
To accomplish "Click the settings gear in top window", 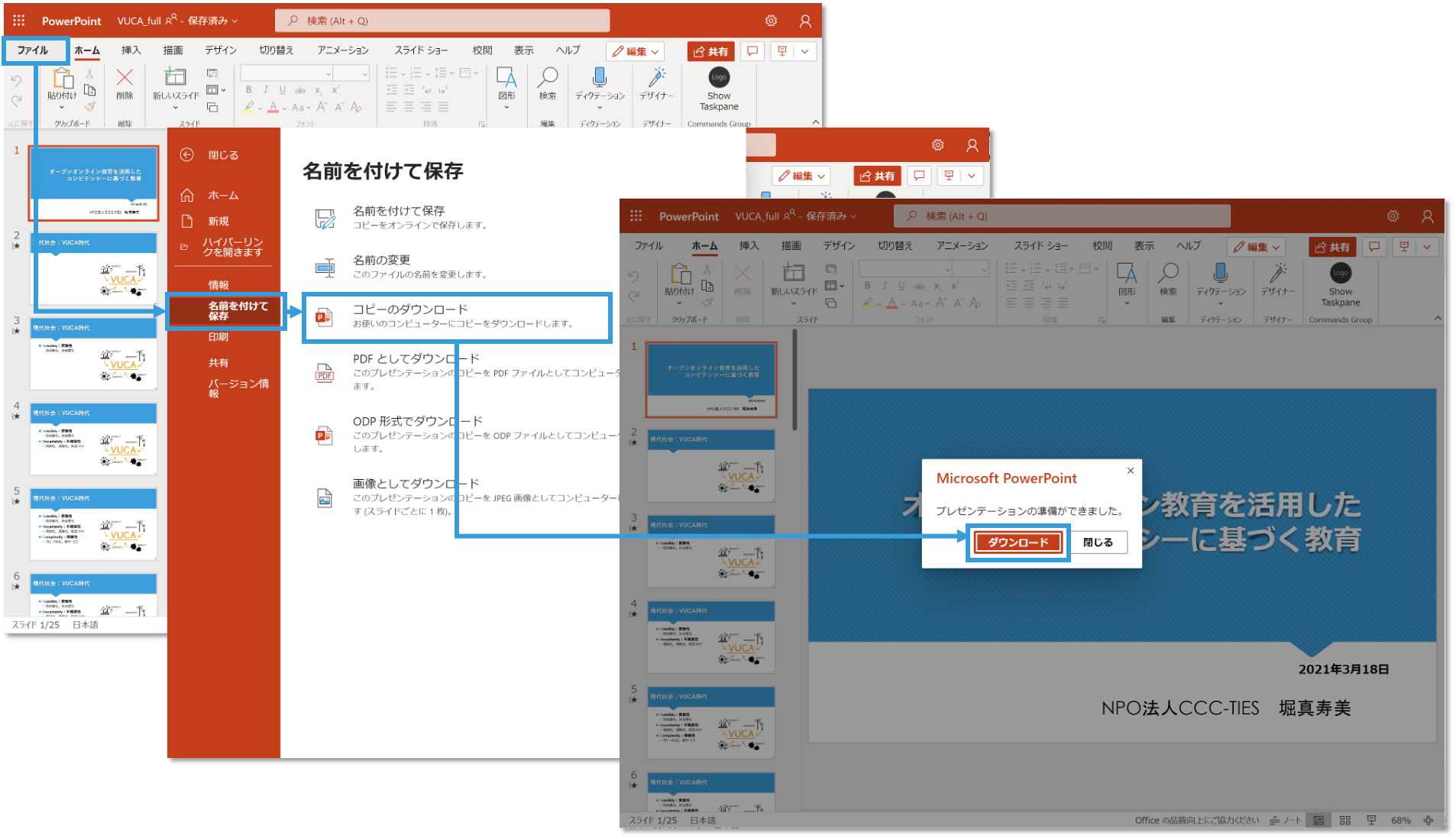I will 771,21.
